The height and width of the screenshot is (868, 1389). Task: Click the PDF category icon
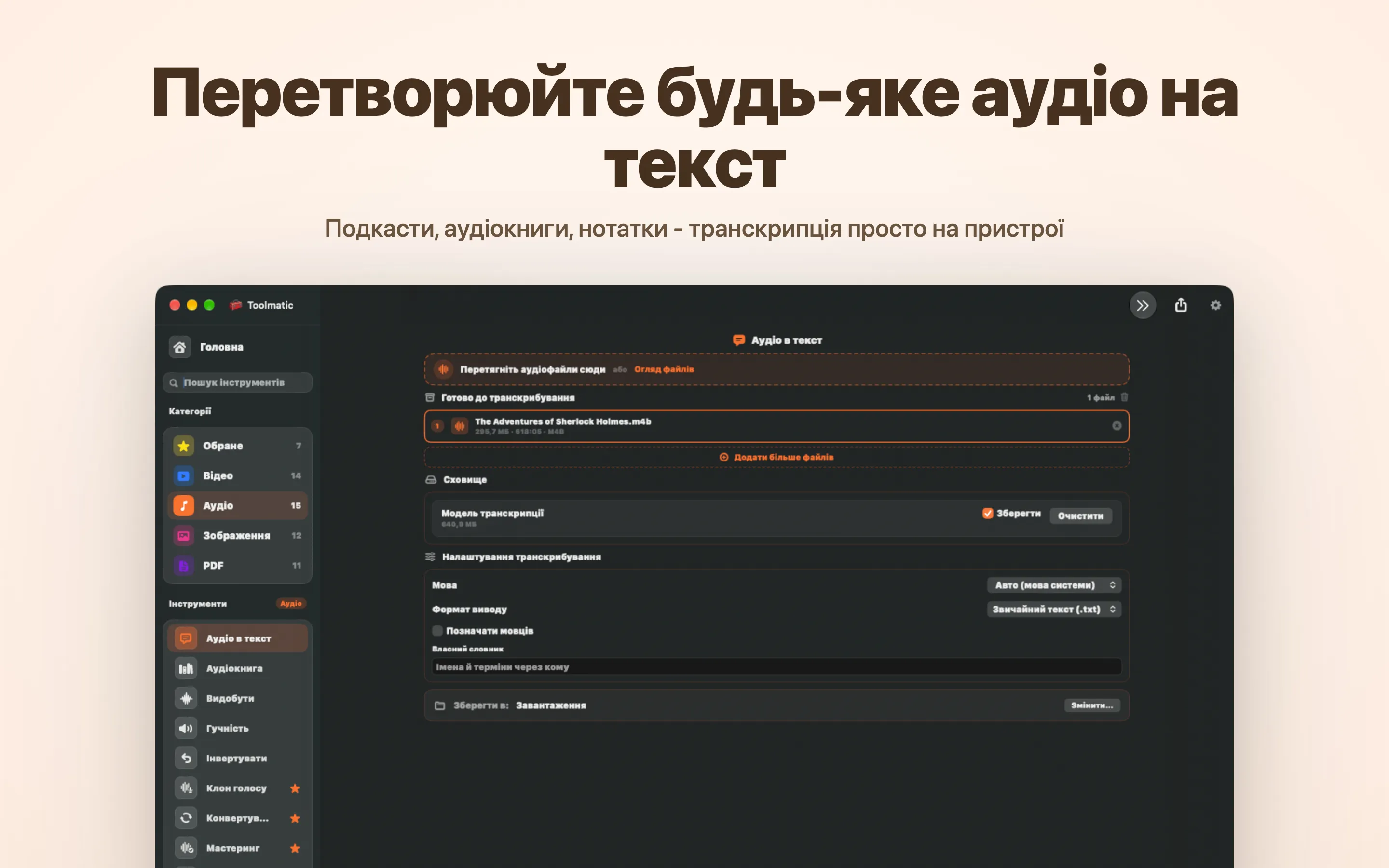pos(184,566)
